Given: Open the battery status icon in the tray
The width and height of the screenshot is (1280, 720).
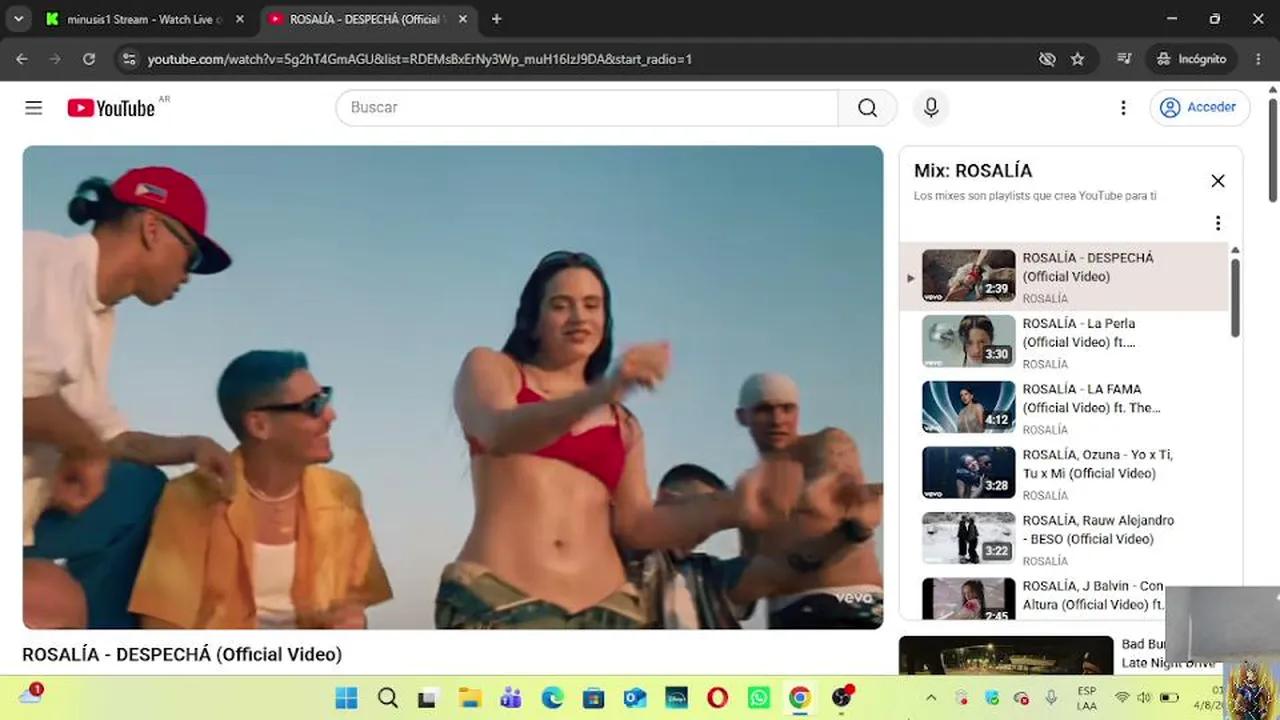Looking at the screenshot, I should point(1169,698).
